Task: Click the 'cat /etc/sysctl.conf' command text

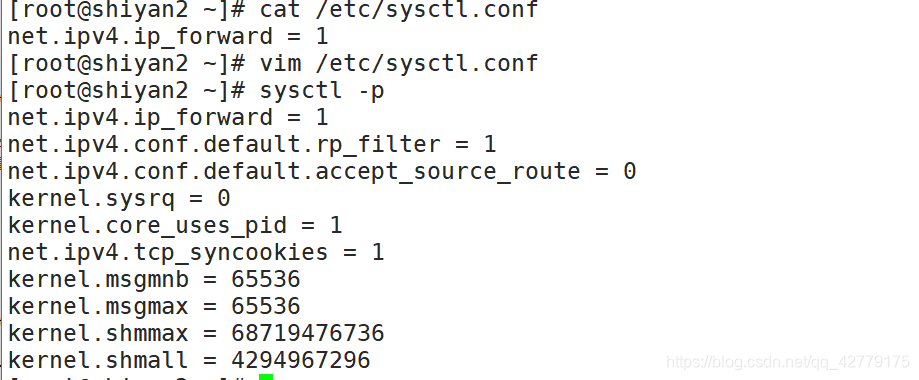Action: click(x=399, y=9)
